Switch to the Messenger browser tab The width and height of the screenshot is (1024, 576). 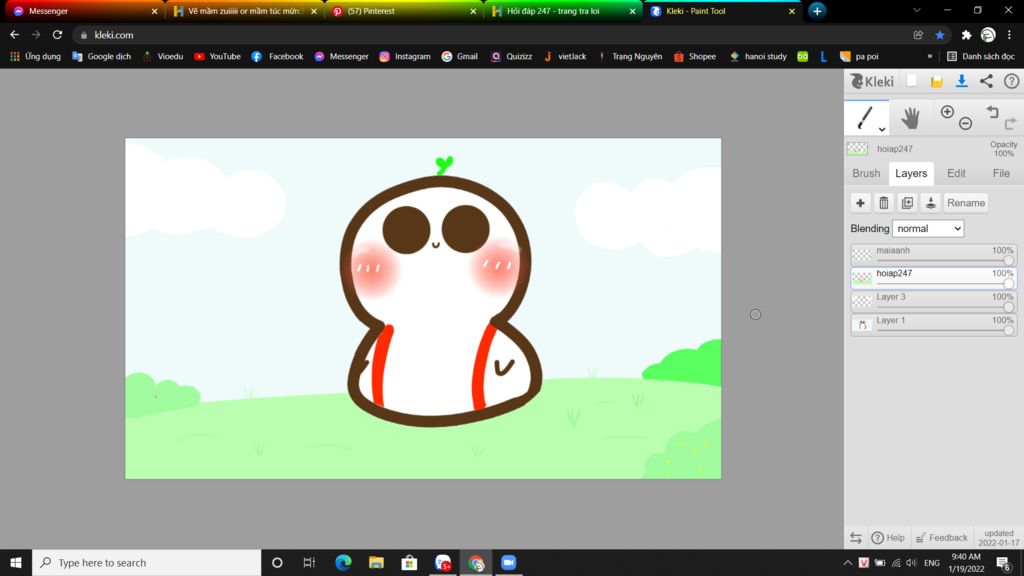(83, 11)
